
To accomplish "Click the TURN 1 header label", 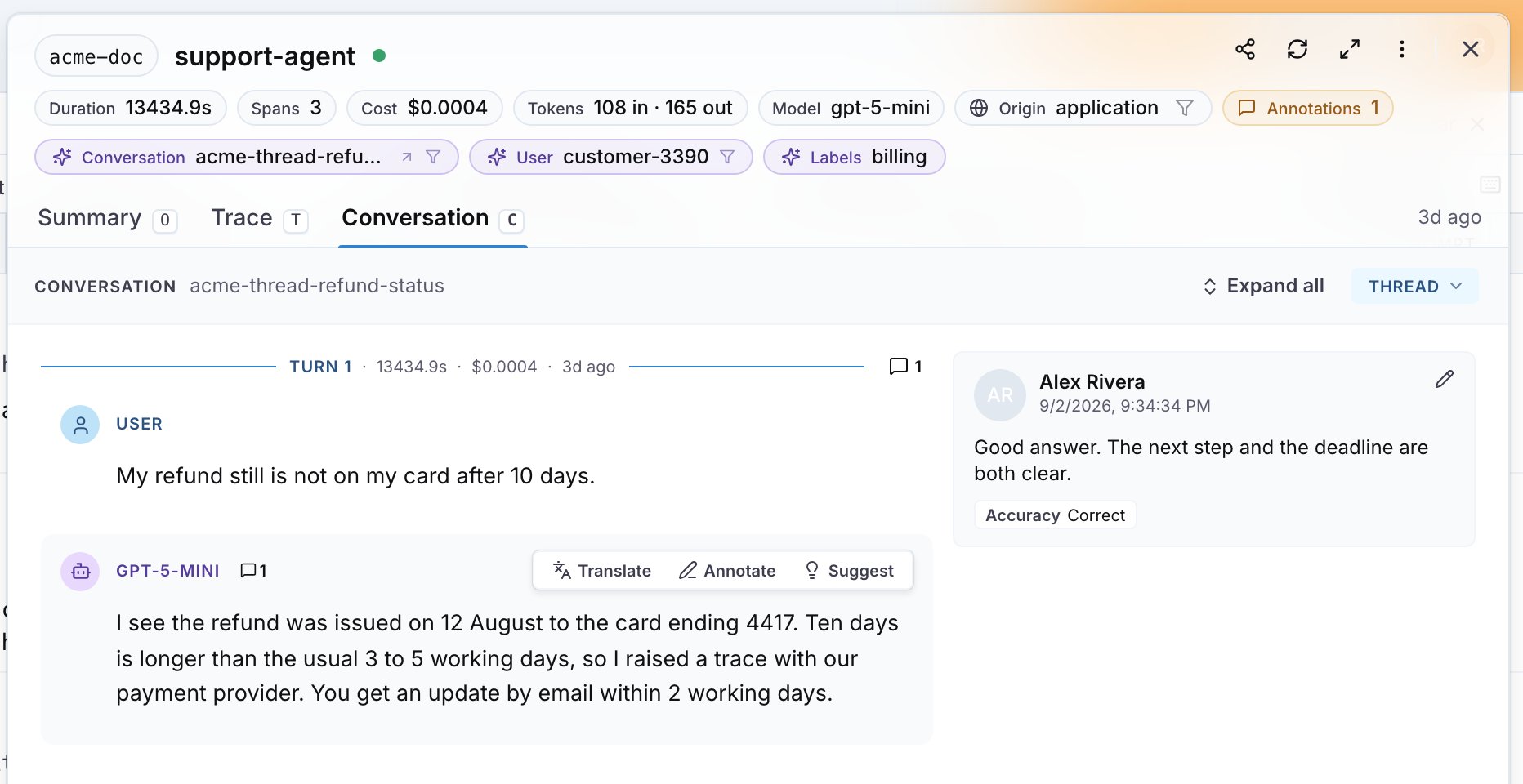I will point(320,367).
